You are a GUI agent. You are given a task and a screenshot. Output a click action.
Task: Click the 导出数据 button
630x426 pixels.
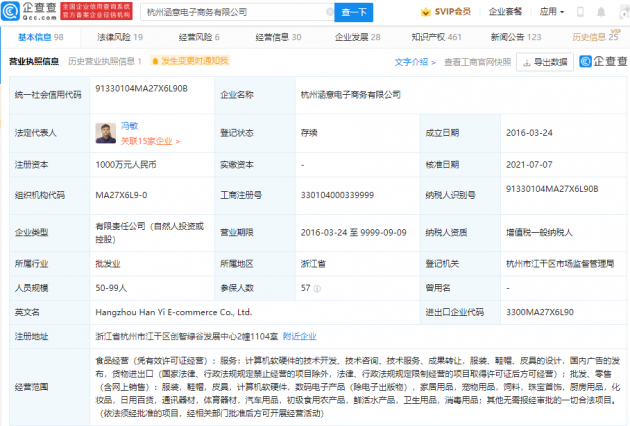click(545, 62)
